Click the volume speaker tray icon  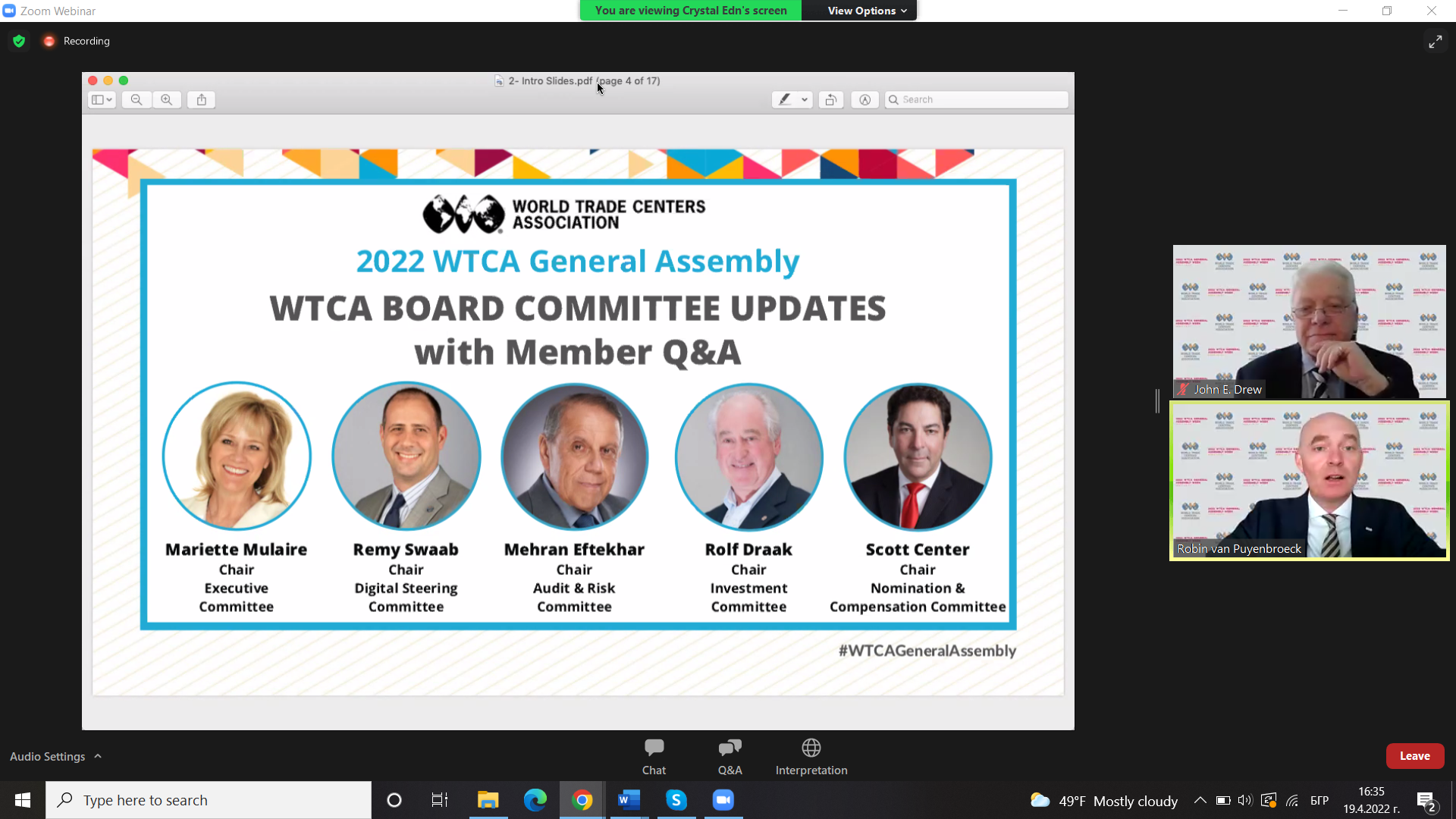tap(1245, 800)
